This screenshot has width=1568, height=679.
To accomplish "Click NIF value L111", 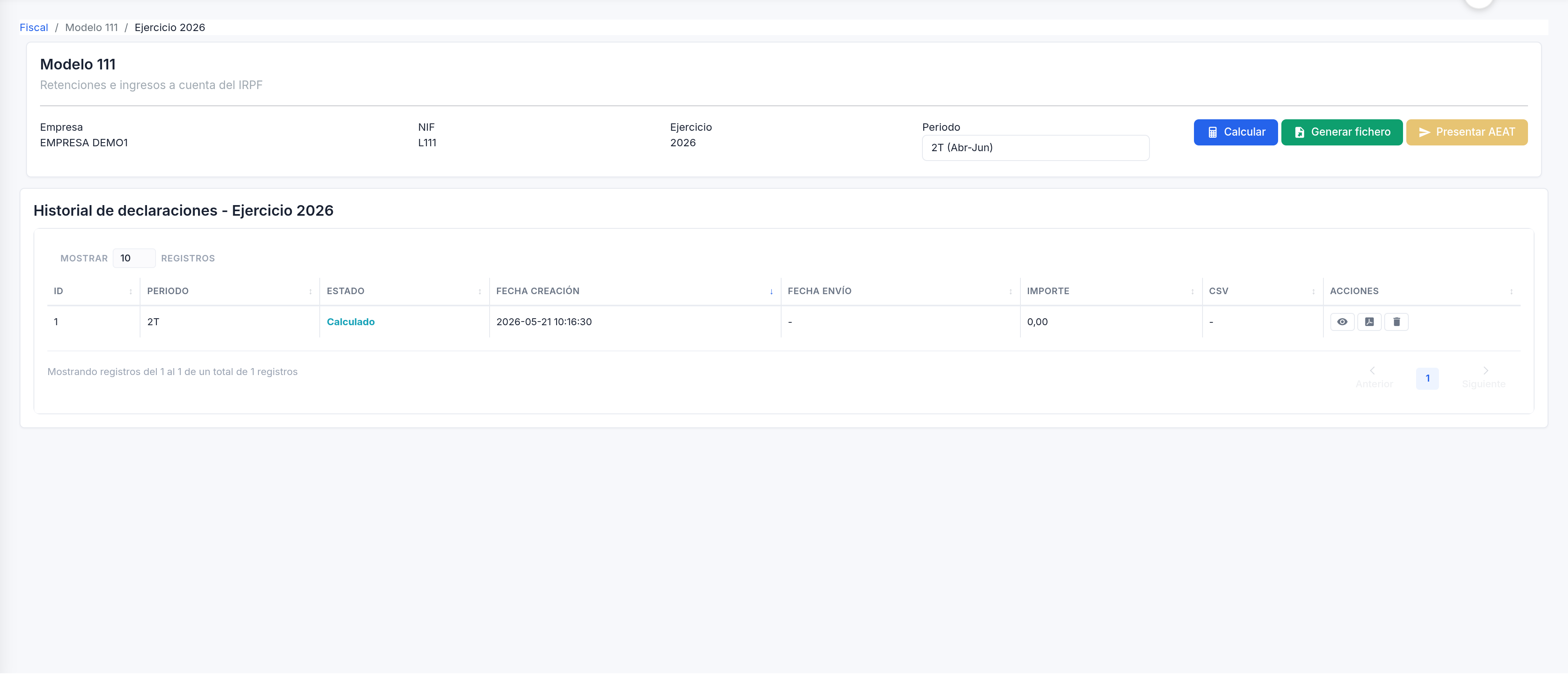I will (x=427, y=143).
